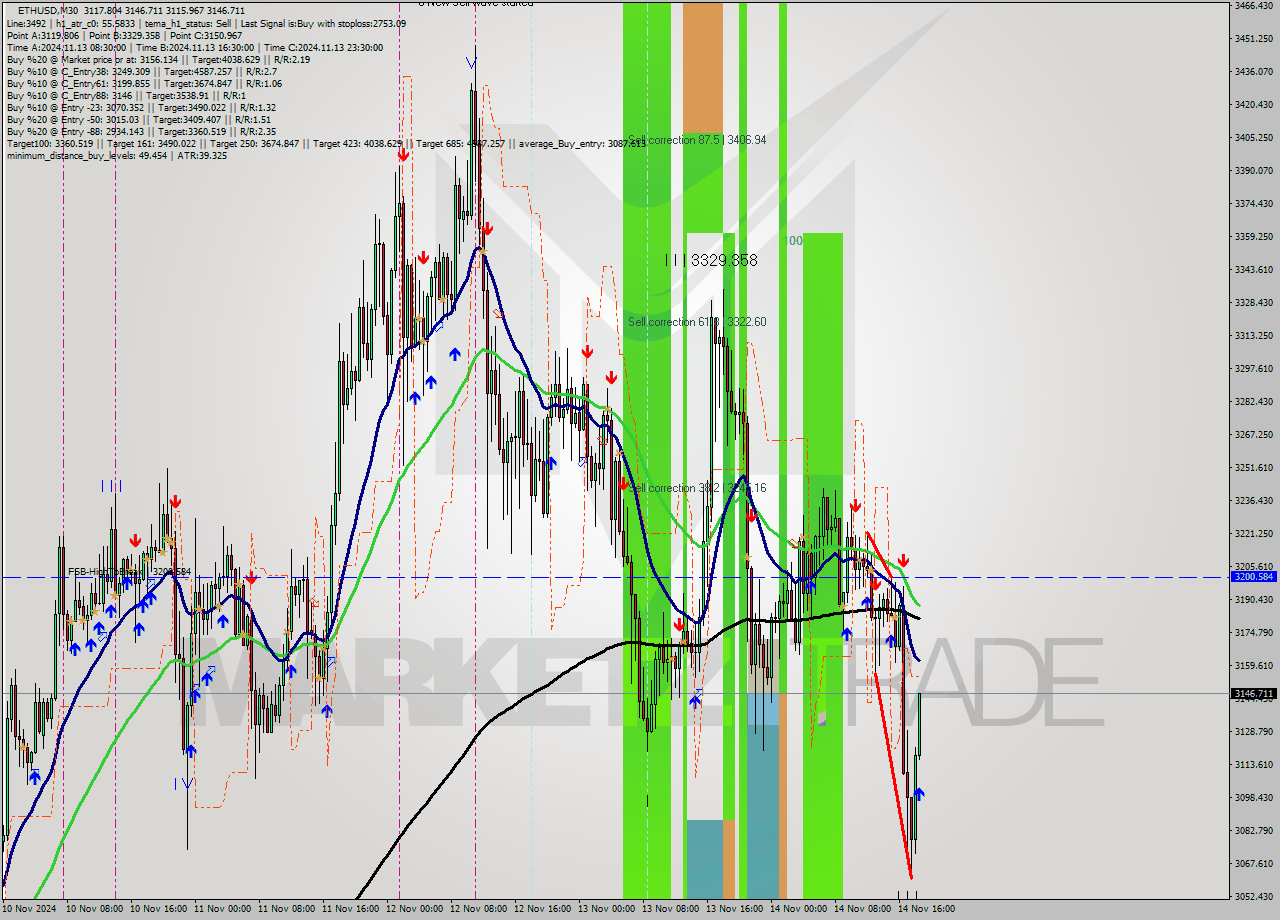Click the '13 Nov 08:00' time axis label
Viewport: 1280px width, 920px height.
point(670,909)
